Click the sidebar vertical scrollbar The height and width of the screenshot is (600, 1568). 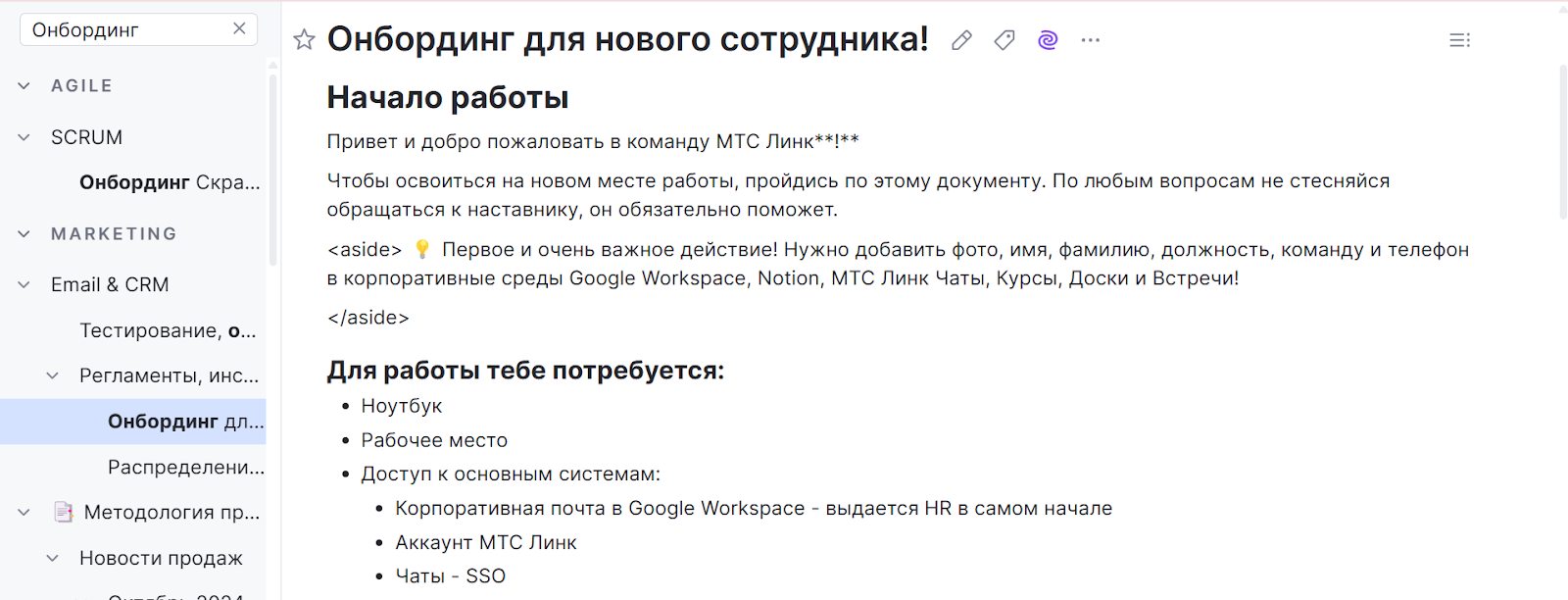(x=272, y=167)
